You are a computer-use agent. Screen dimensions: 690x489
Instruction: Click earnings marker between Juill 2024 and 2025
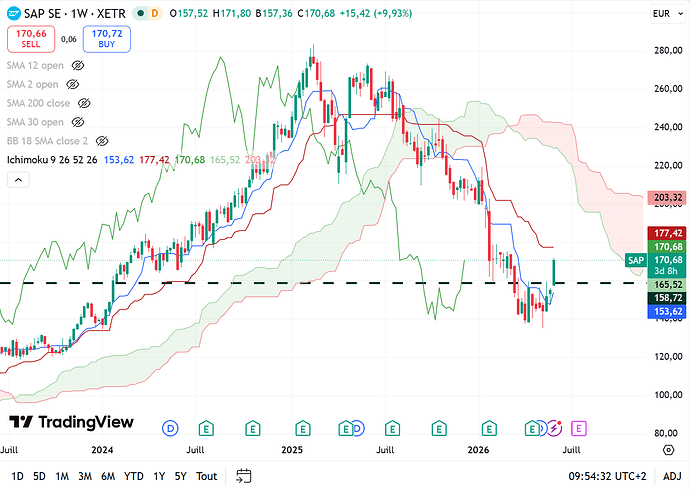pos(253,428)
